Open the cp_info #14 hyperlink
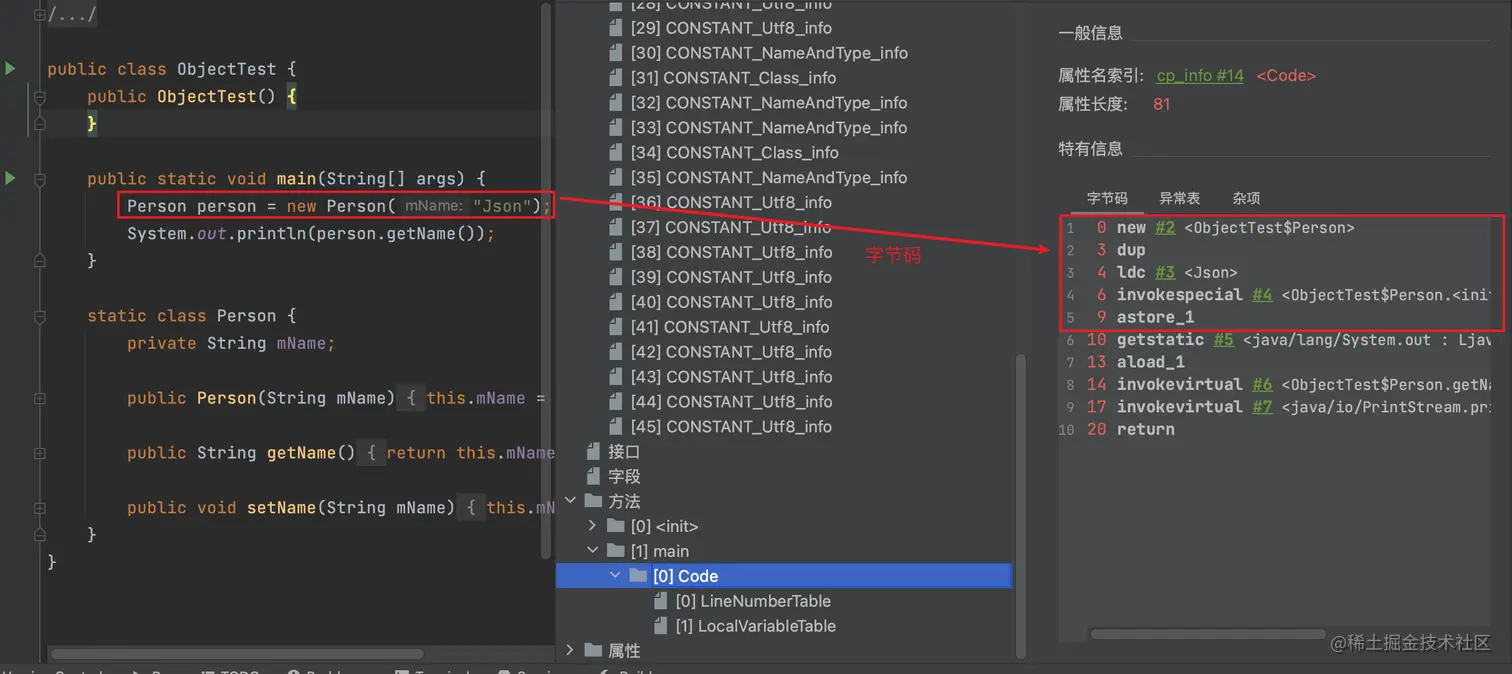This screenshot has height=674, width=1512. (x=1199, y=75)
